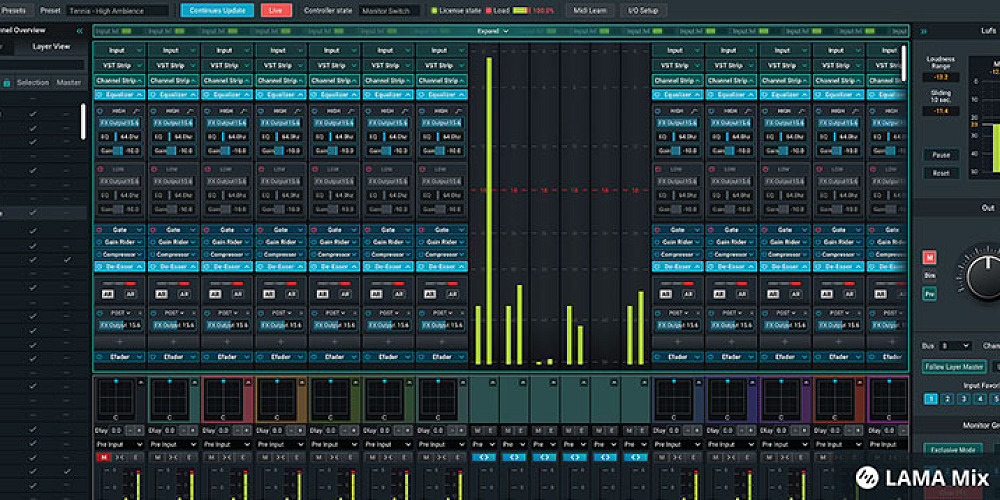The height and width of the screenshot is (500, 1000).
Task: Click the double-arrow icon beside Lufs panel
Action: 923,30
